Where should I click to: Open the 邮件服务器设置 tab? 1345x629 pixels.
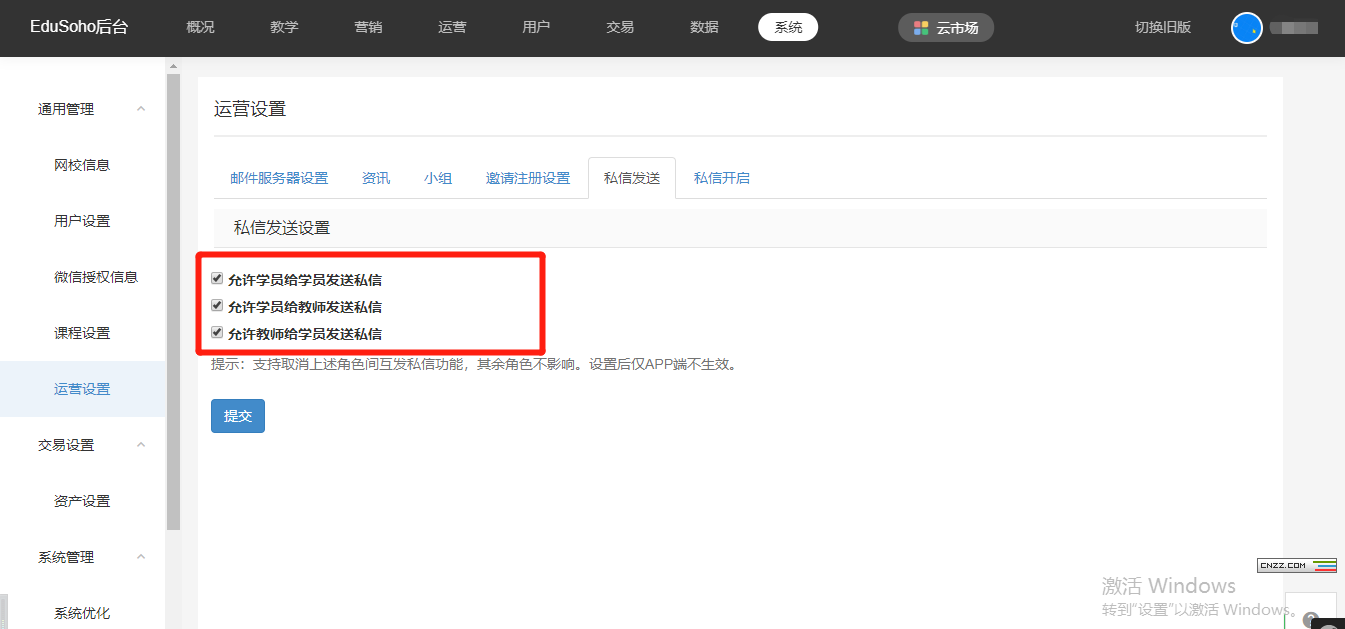click(279, 178)
